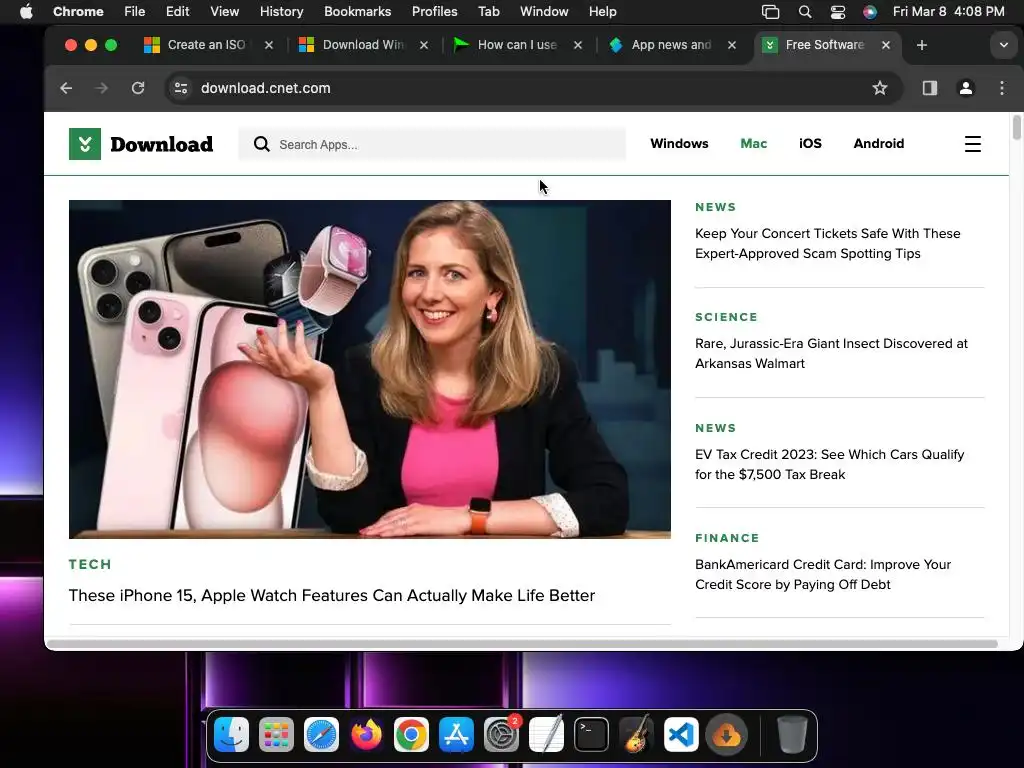Open Trash in the Dock
The height and width of the screenshot is (768, 1024).
click(x=792, y=735)
